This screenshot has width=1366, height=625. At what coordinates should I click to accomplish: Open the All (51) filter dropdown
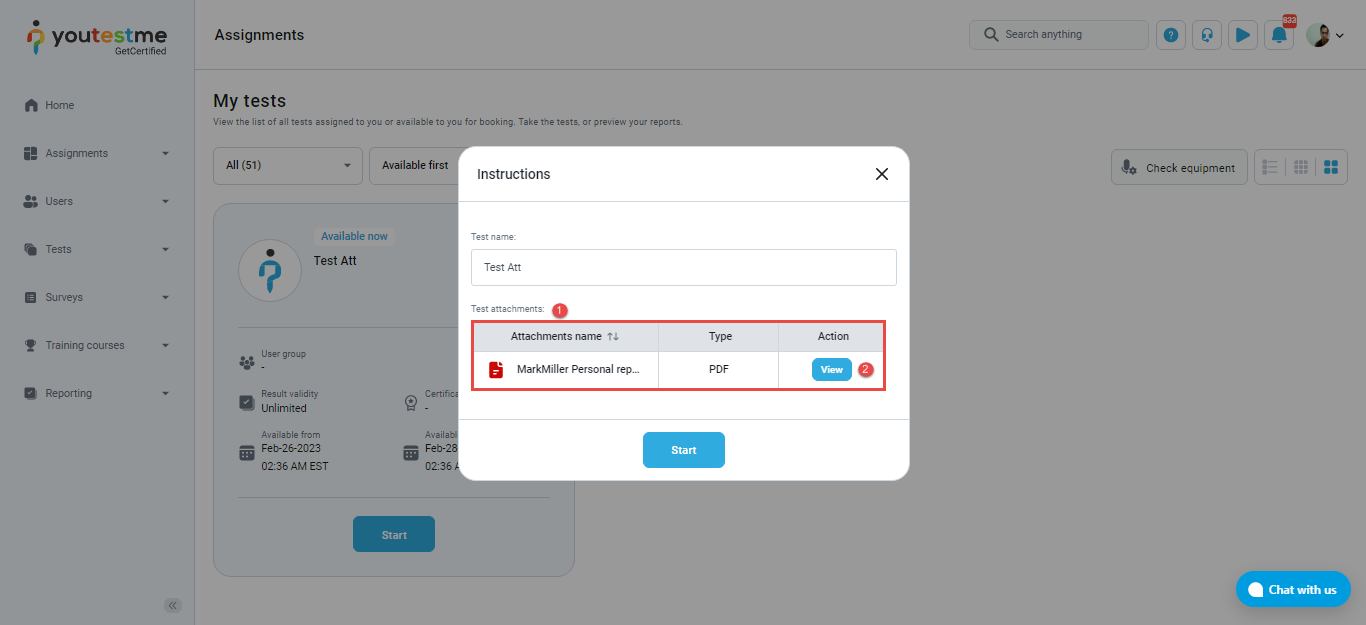(x=288, y=165)
